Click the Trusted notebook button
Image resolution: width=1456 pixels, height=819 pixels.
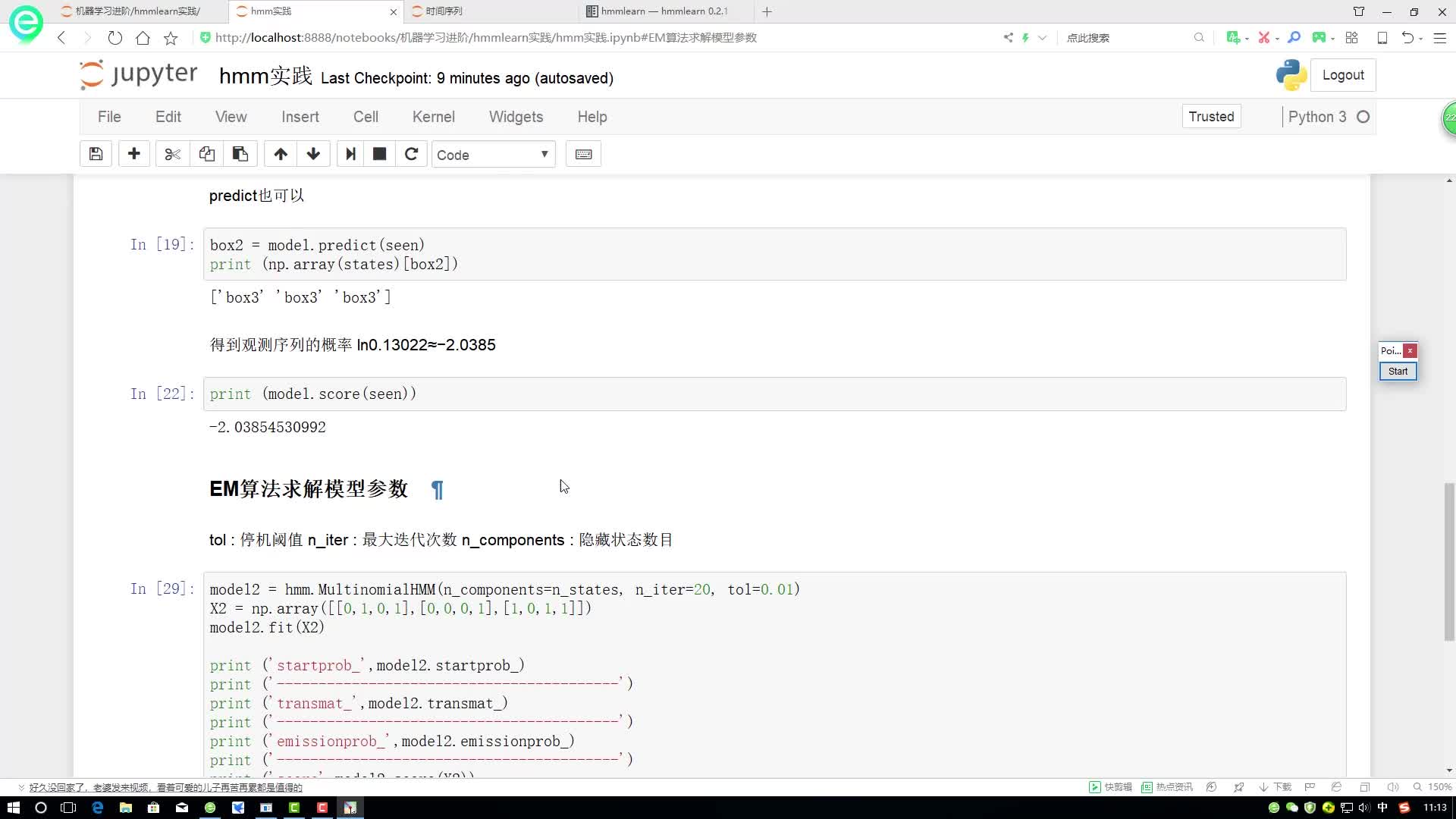tap(1211, 117)
